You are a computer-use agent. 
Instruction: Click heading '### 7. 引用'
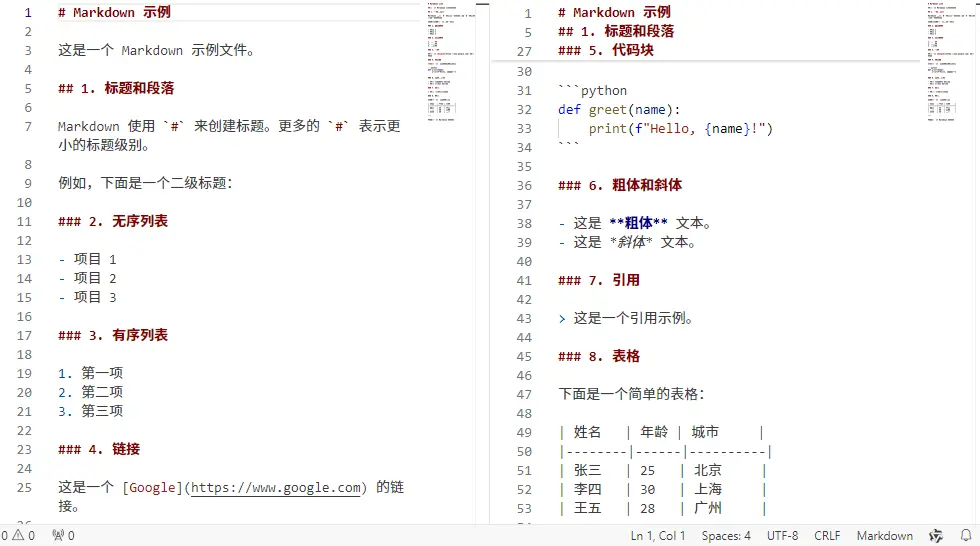[x=598, y=280]
